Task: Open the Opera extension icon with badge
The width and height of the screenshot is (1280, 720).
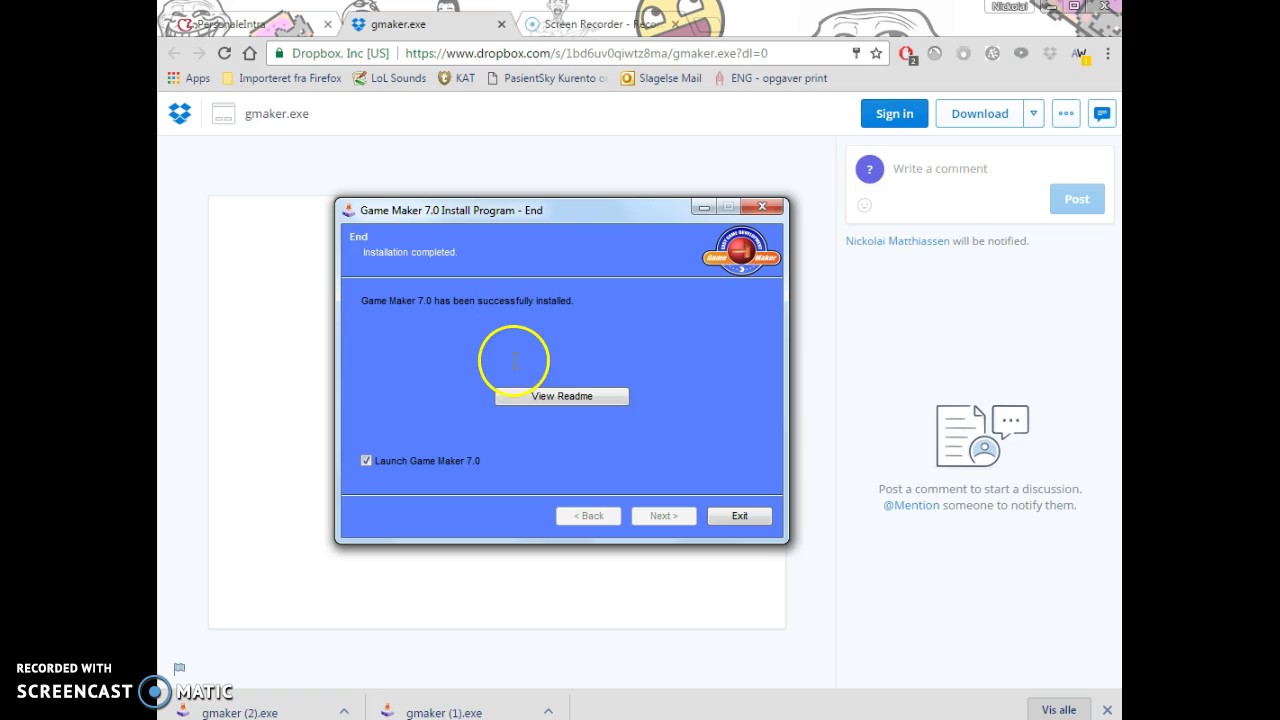Action: pos(907,54)
